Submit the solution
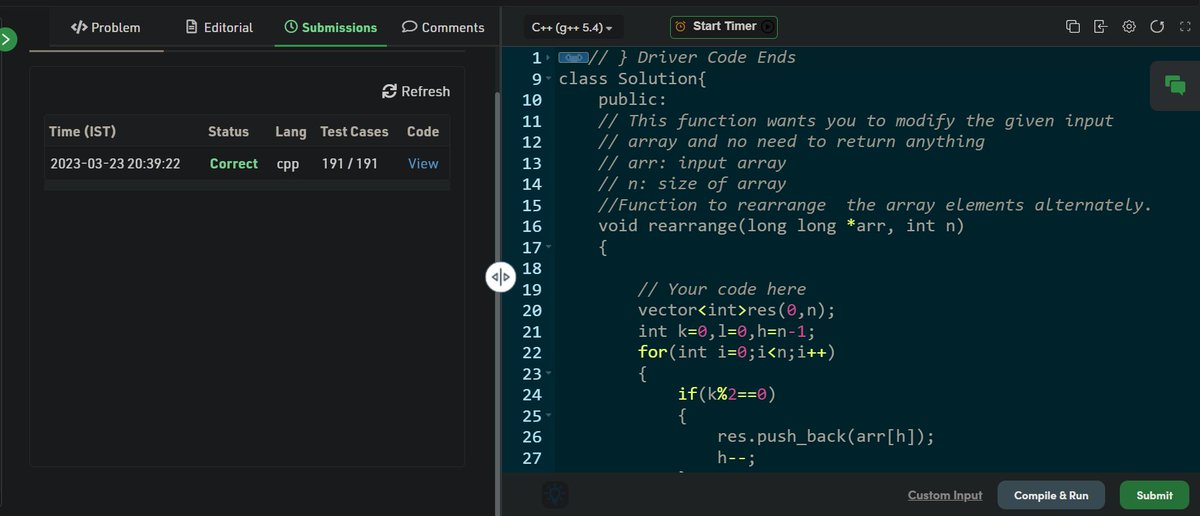The width and height of the screenshot is (1200, 516). click(x=1154, y=495)
